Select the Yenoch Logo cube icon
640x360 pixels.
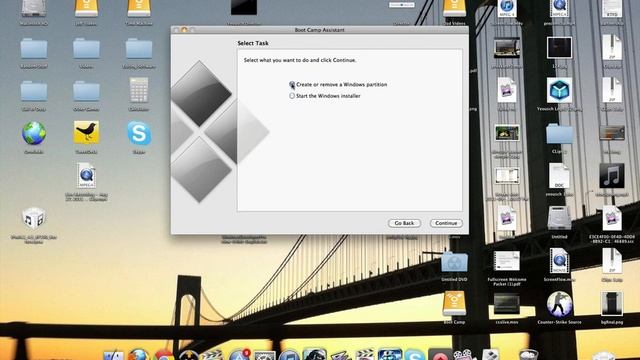pos(559,90)
